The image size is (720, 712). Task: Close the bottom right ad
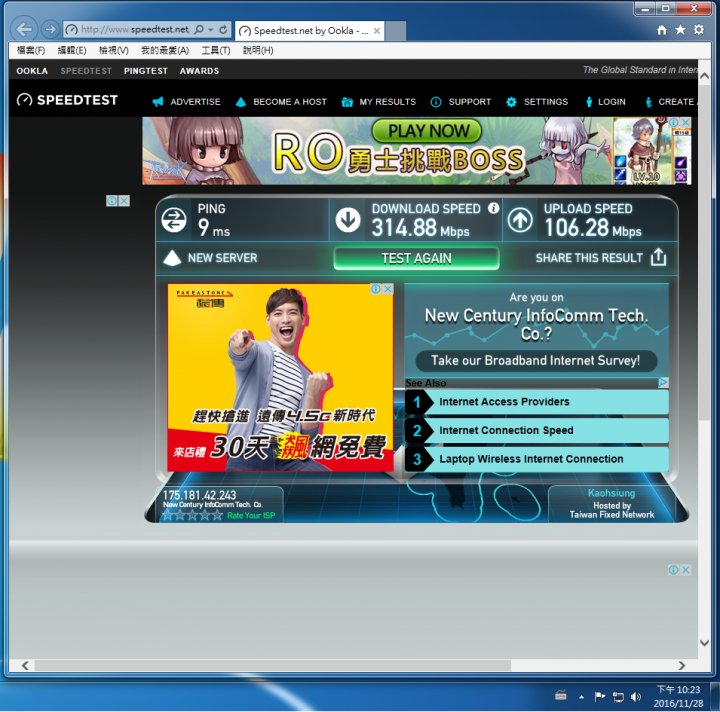coord(686,570)
